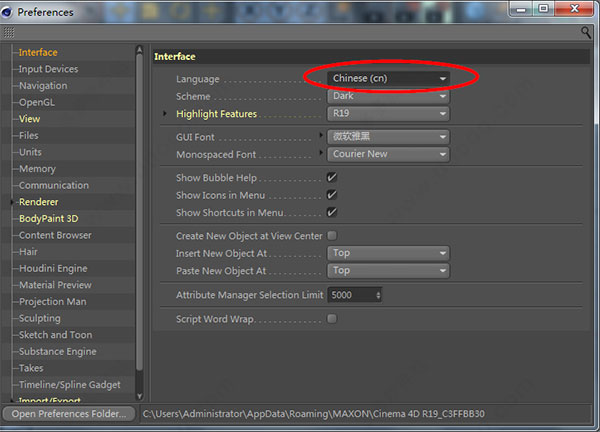Viewport: 600px width, 432px height.
Task: Expand the Renderer tree arrow
Action: (12, 202)
